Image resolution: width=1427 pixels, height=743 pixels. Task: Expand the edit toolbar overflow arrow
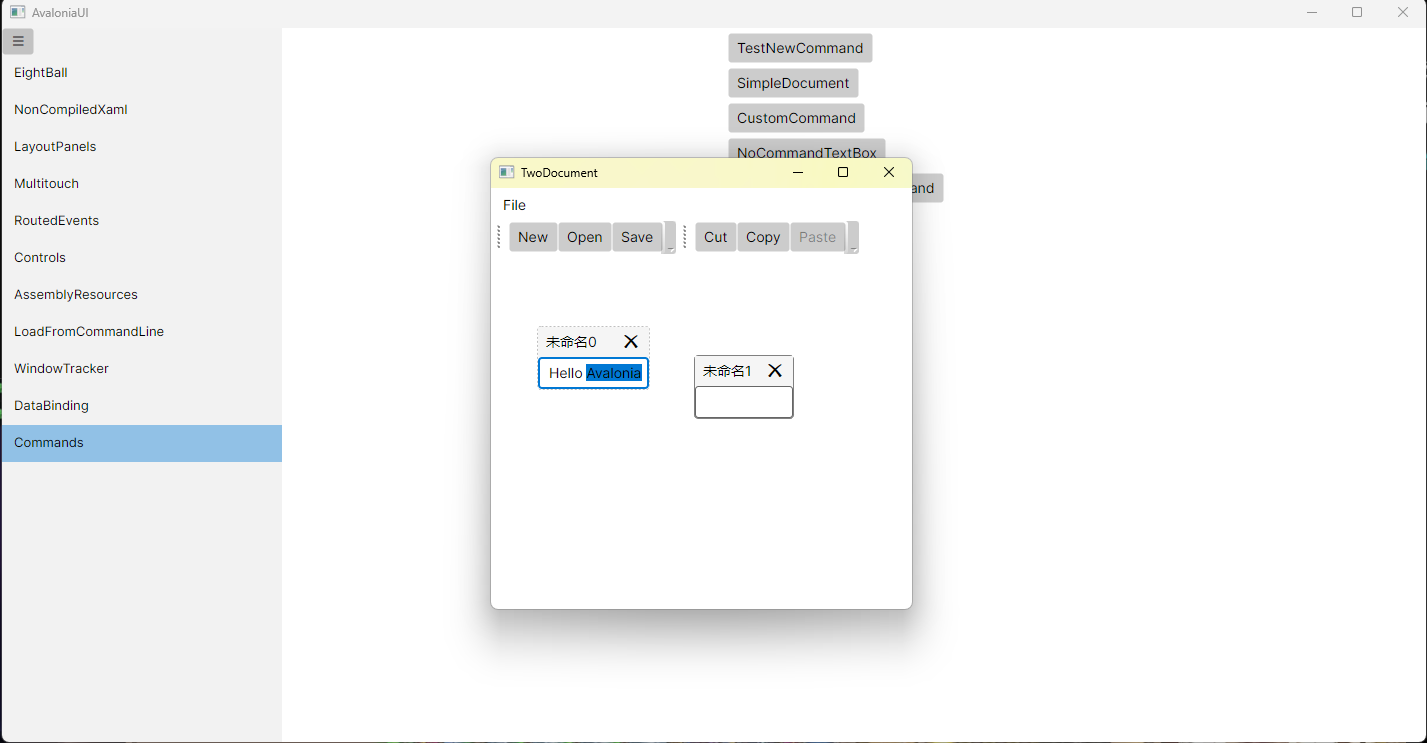(x=852, y=238)
